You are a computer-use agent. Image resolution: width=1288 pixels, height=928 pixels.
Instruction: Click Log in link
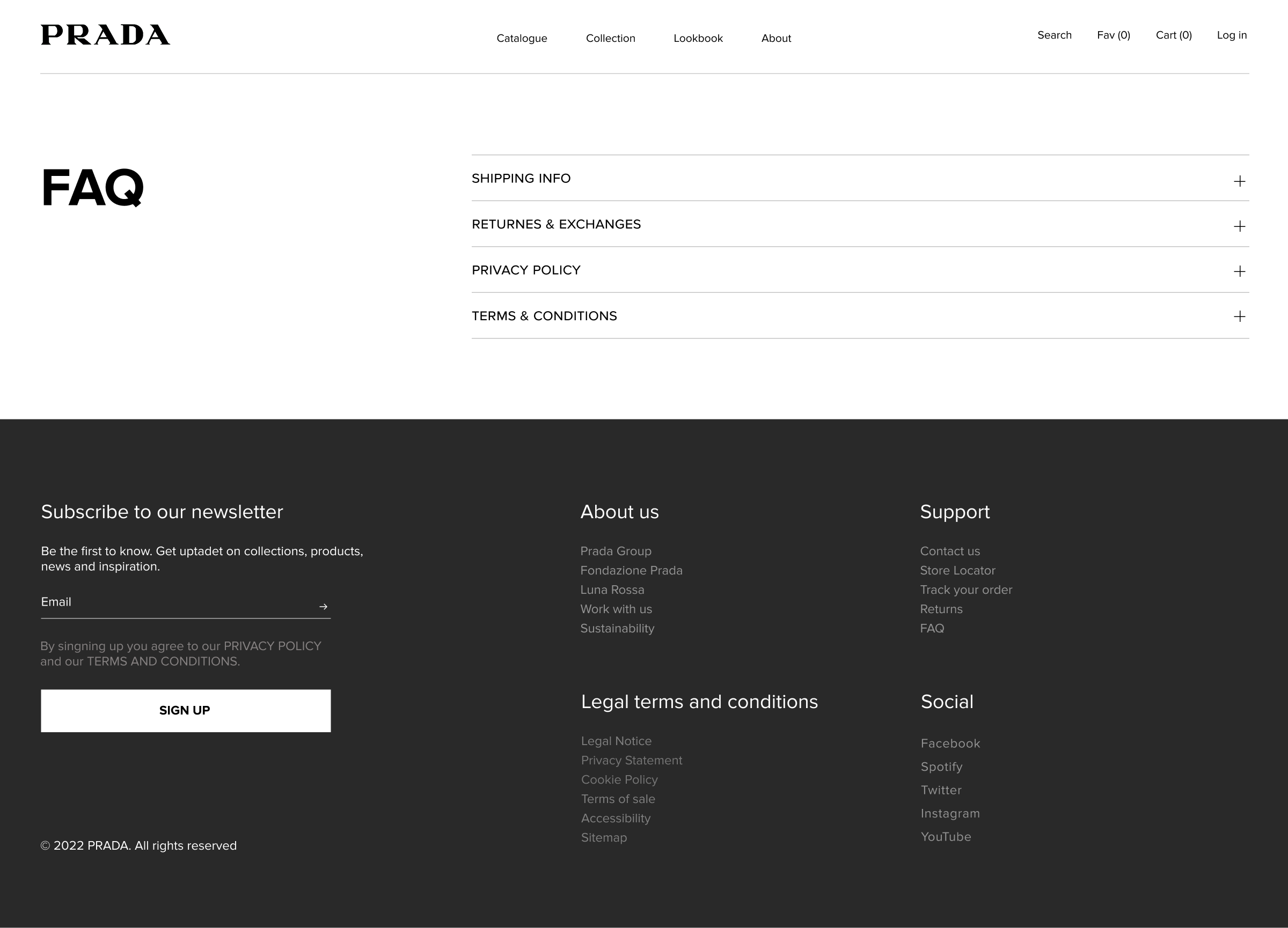pos(1232,35)
